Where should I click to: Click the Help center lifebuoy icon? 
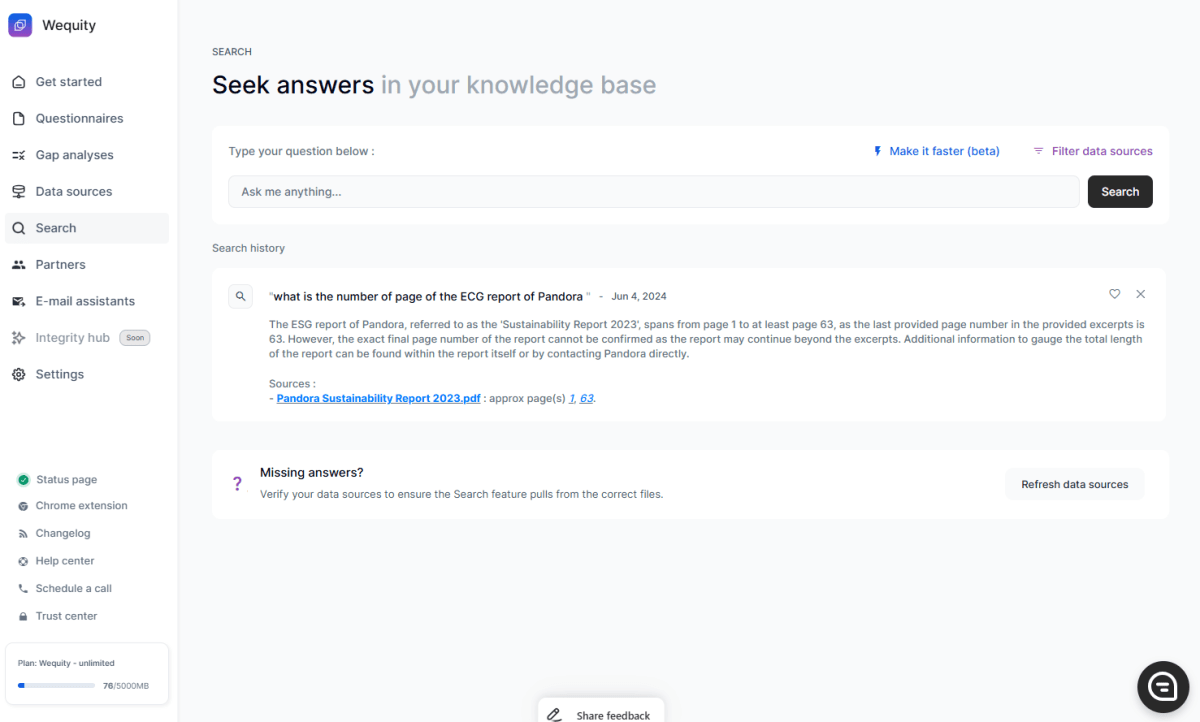tap(23, 561)
